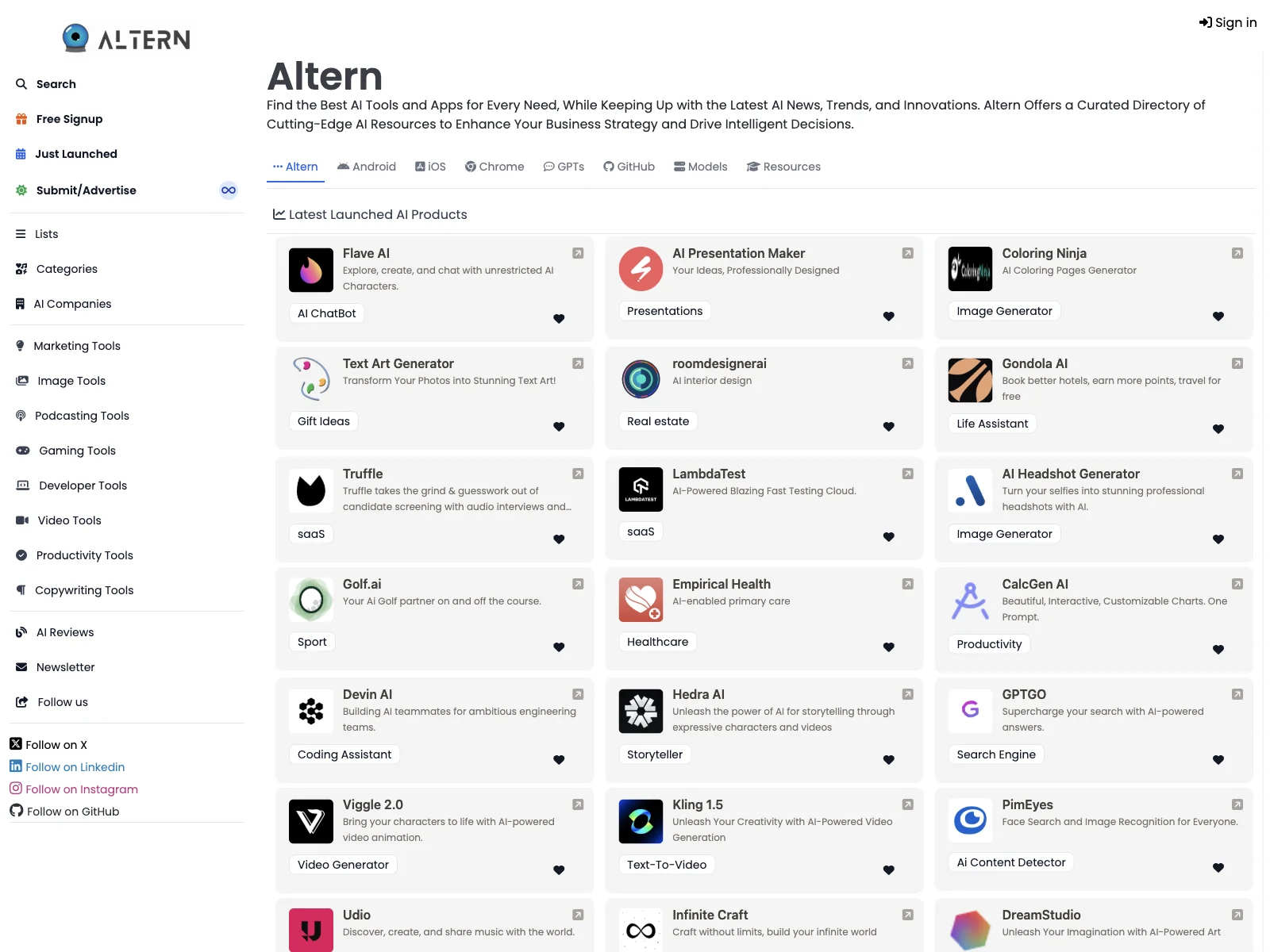Click the Truffle black logo
Screen dimensions: 1270x952
[311, 491]
